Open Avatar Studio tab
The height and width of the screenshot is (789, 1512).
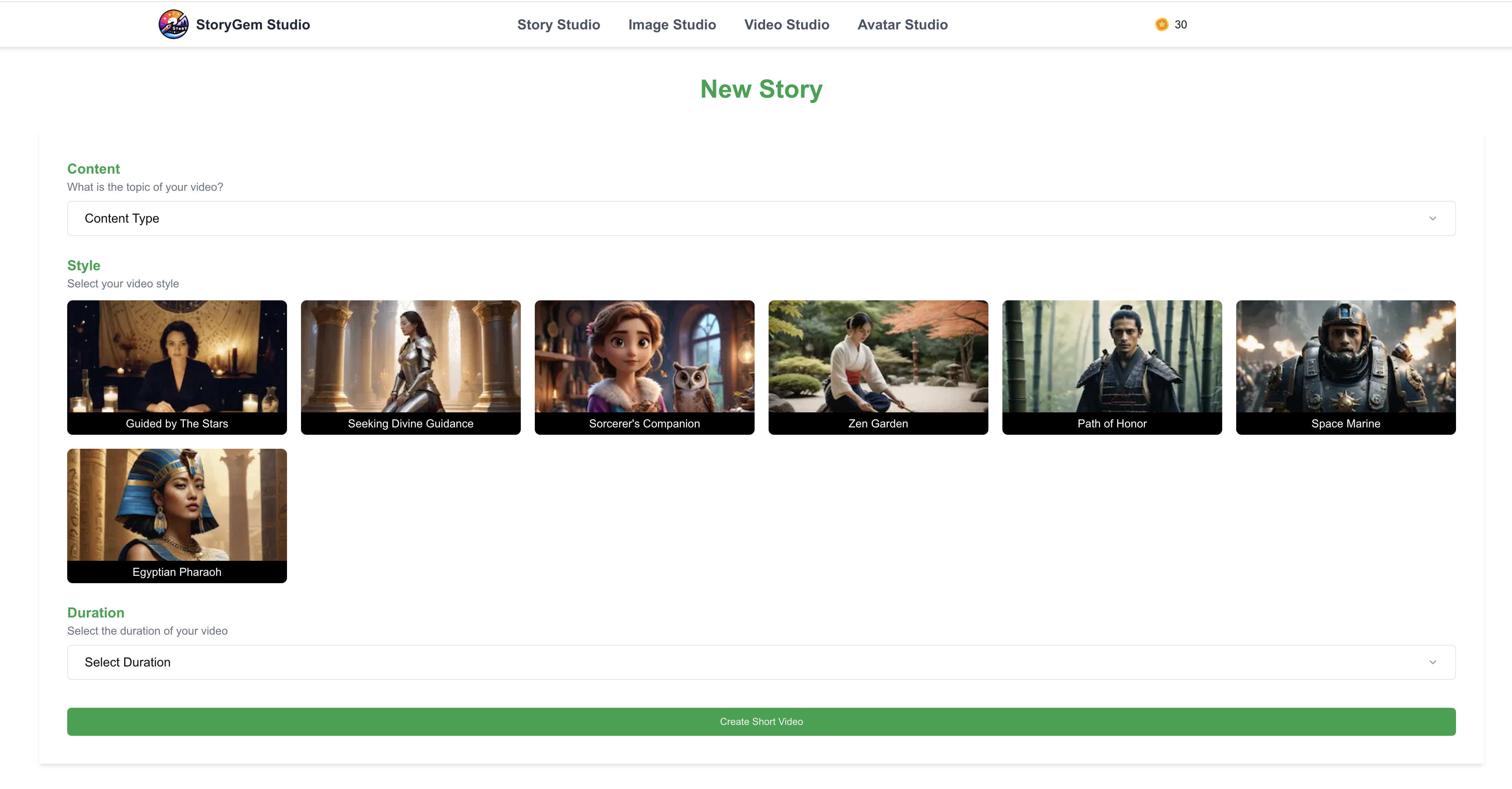(x=902, y=25)
